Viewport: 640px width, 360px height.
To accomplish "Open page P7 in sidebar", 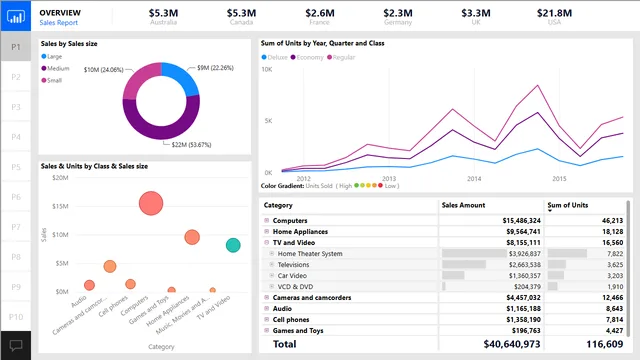I will pyautogui.click(x=16, y=227).
